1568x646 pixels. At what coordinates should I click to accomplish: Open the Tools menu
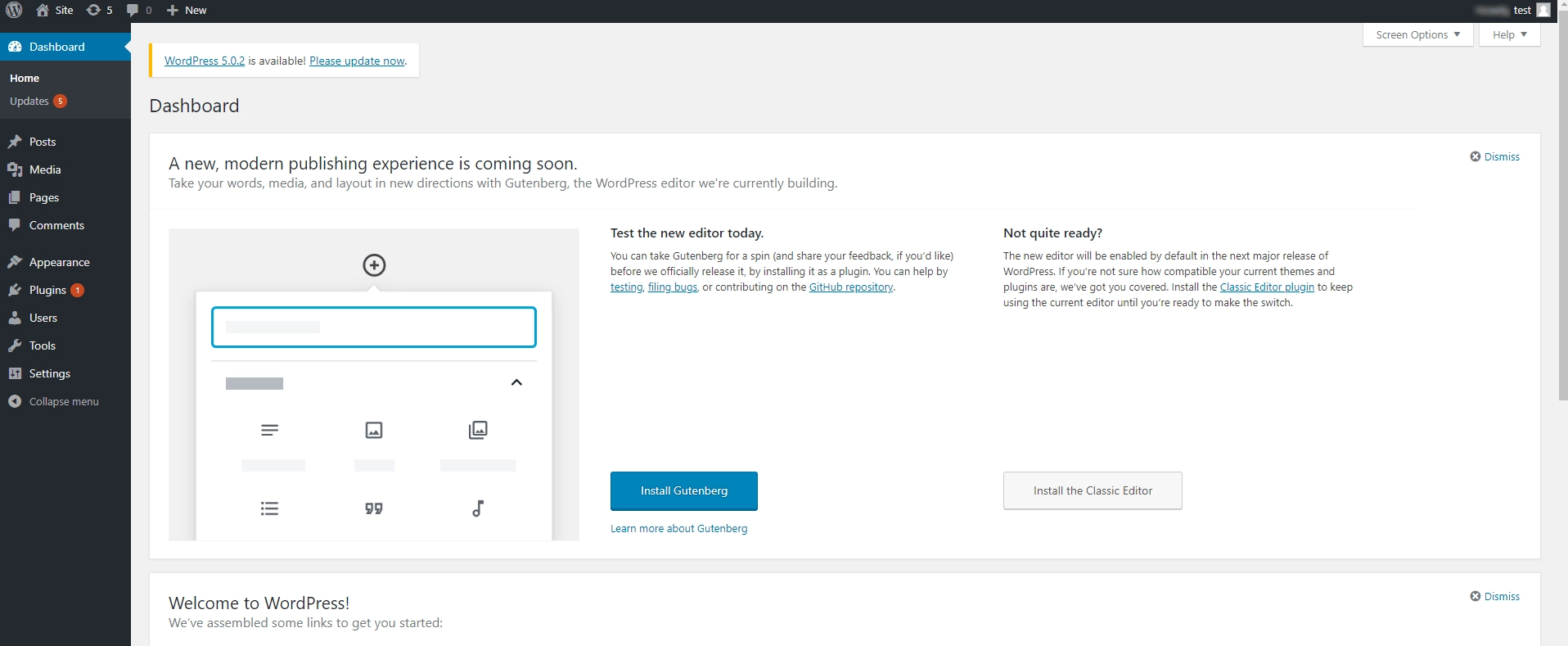(x=65, y=346)
